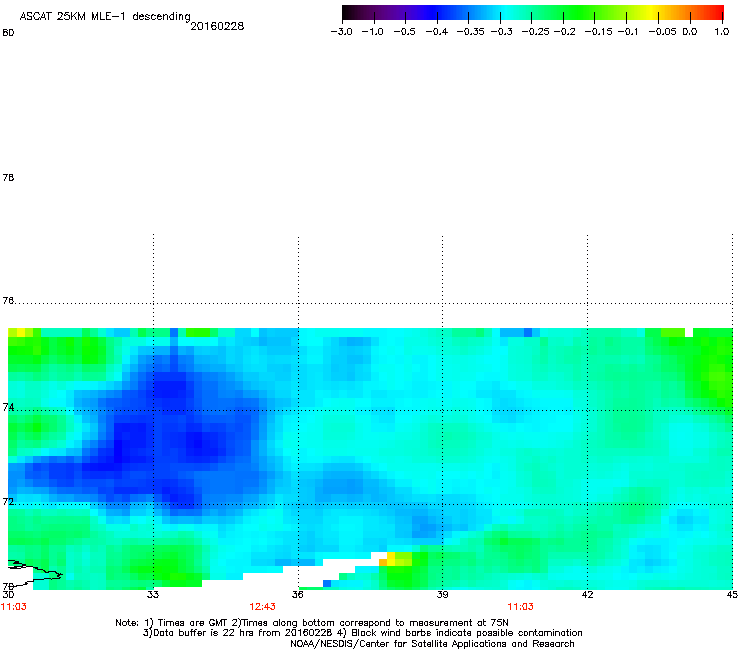Click the -0.2 scale label

[564, 32]
